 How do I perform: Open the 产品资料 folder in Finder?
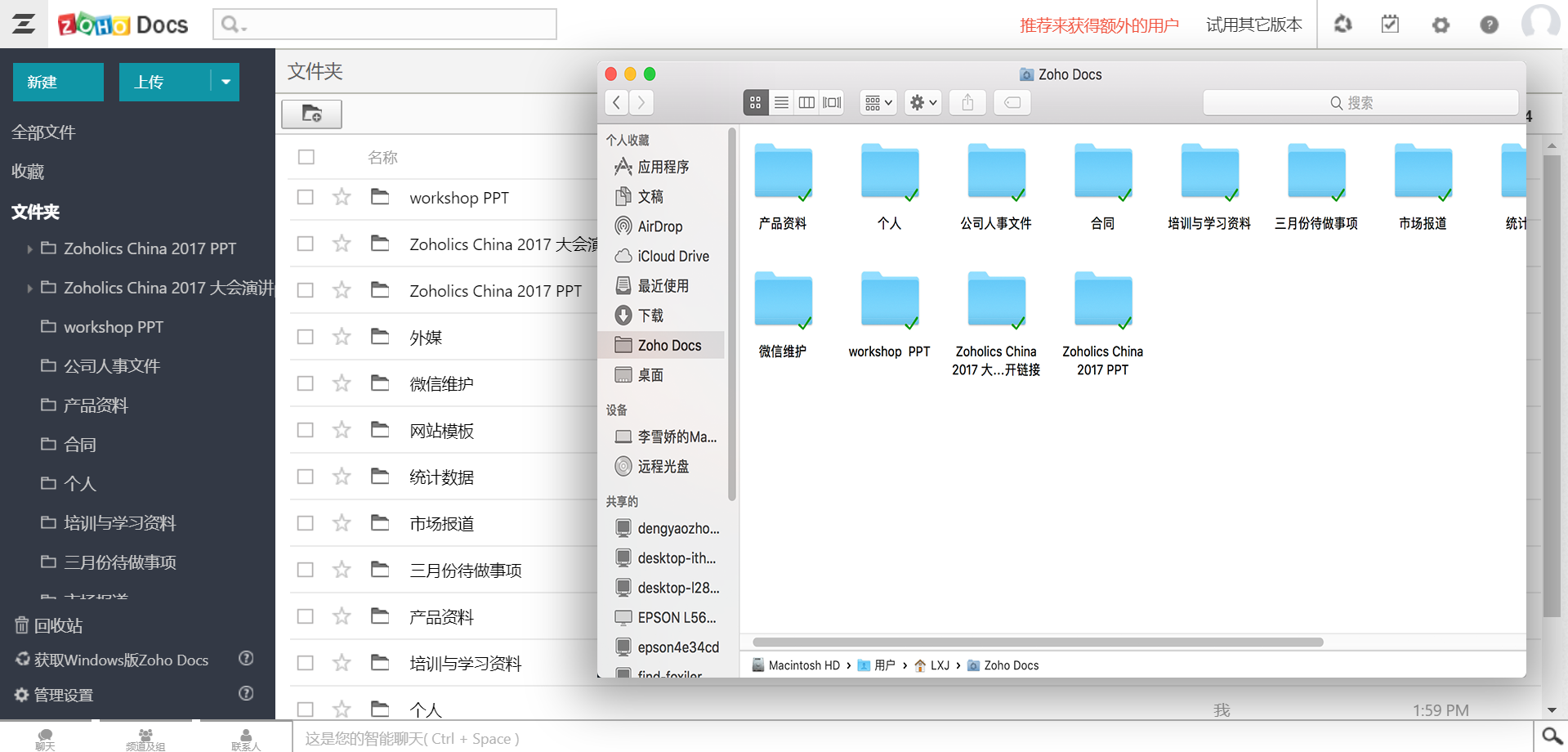783,186
